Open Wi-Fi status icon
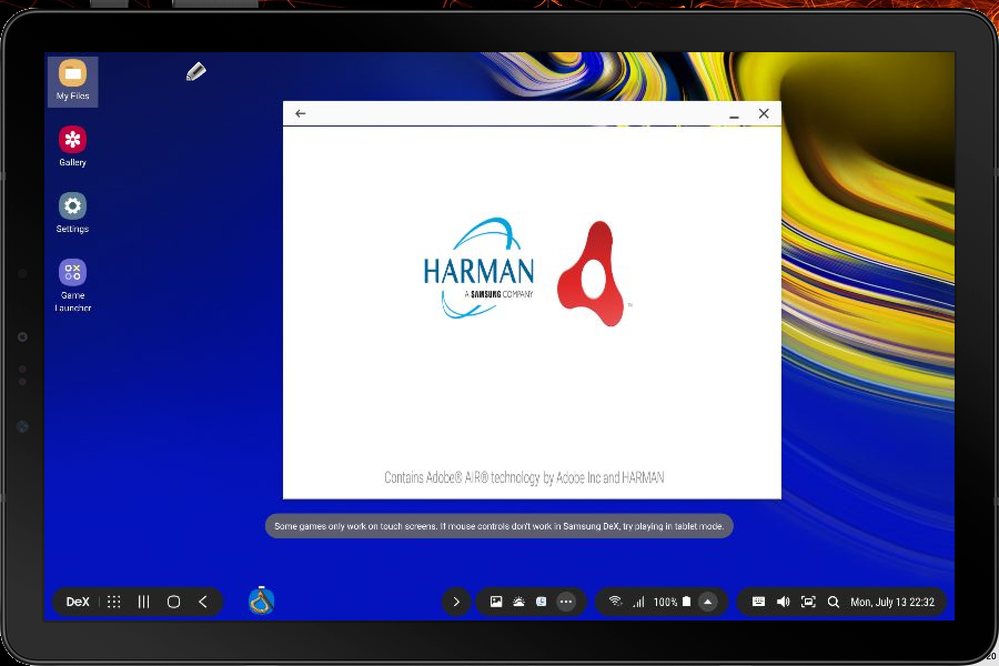This screenshot has height=666, width=999. [x=615, y=601]
